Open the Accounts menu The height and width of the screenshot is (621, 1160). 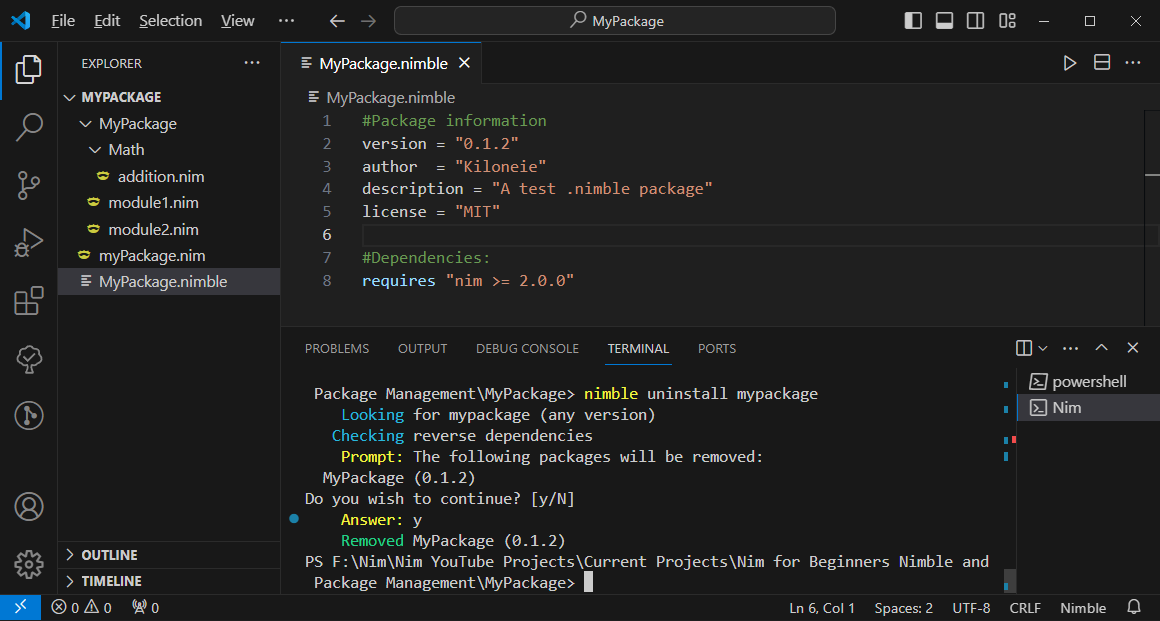pyautogui.click(x=28, y=507)
